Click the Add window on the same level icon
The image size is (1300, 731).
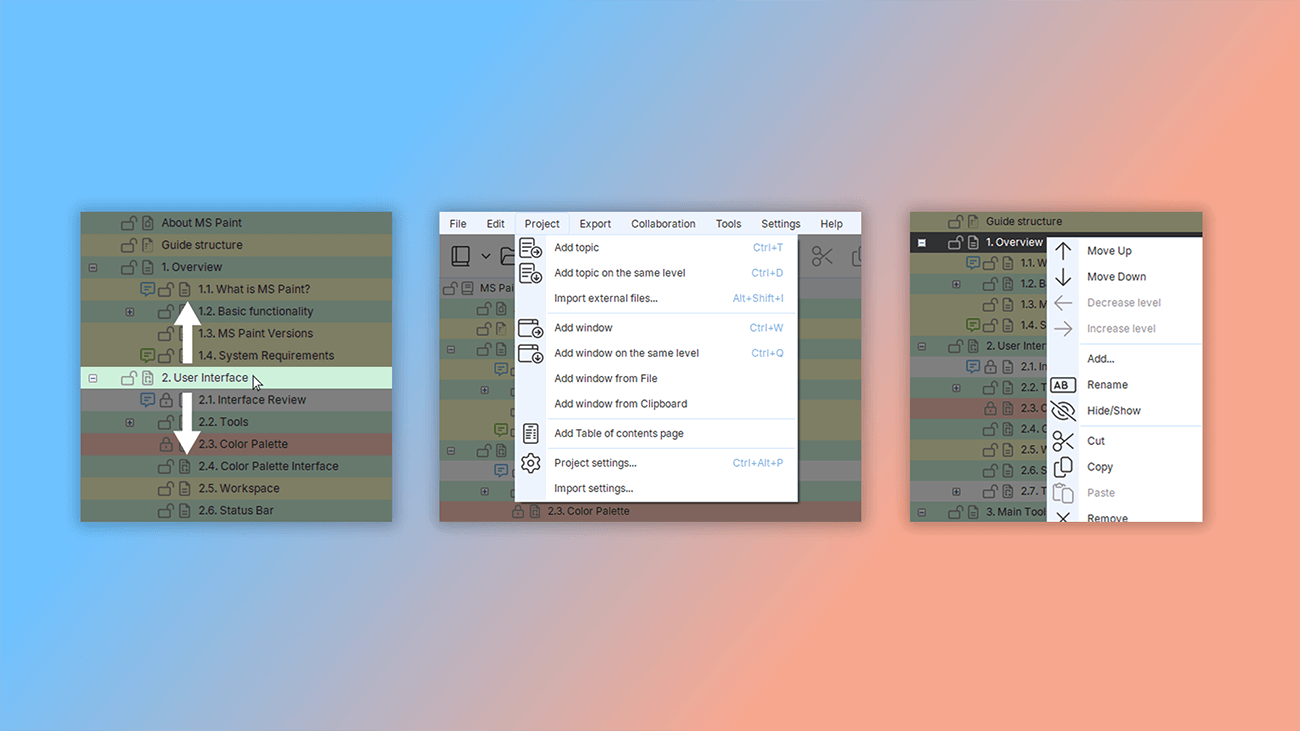click(x=530, y=353)
